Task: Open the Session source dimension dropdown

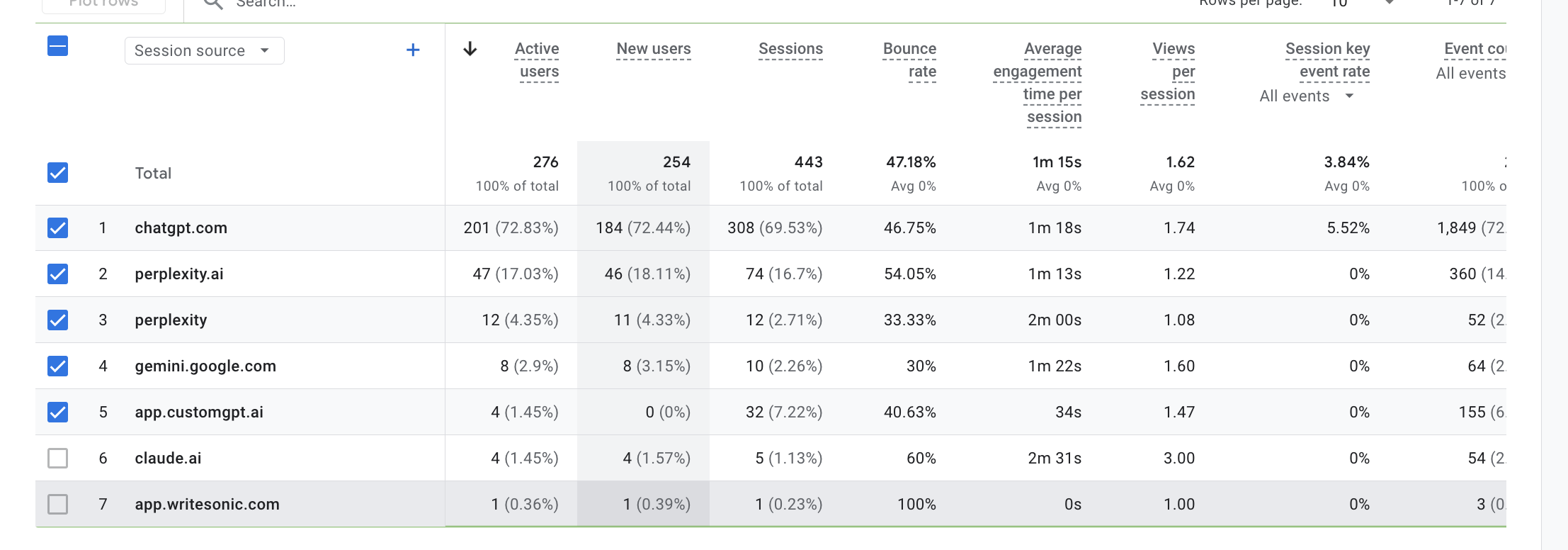Action: click(x=204, y=50)
